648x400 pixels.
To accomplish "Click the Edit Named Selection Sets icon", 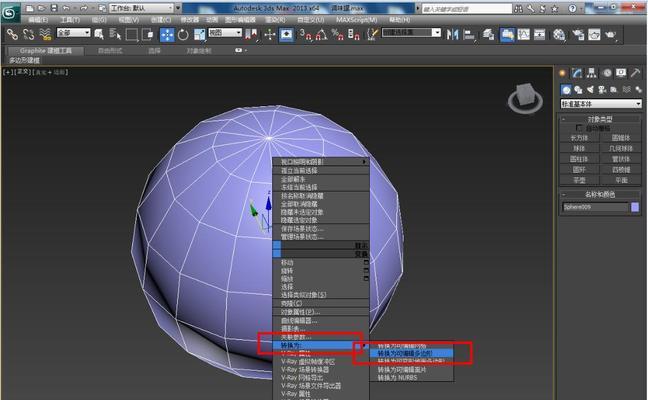I will point(372,34).
